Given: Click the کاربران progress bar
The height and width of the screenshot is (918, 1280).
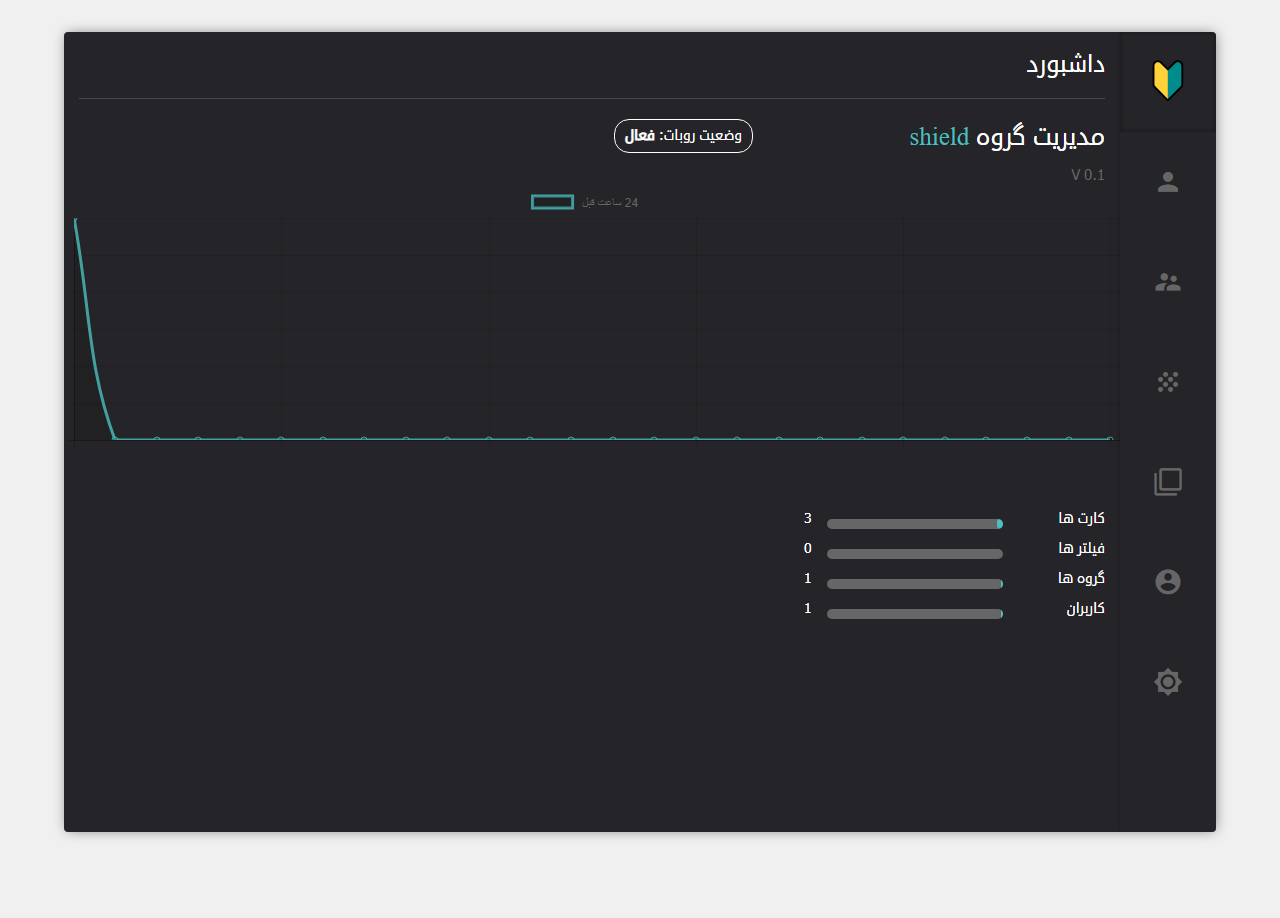Looking at the screenshot, I should pos(915,614).
